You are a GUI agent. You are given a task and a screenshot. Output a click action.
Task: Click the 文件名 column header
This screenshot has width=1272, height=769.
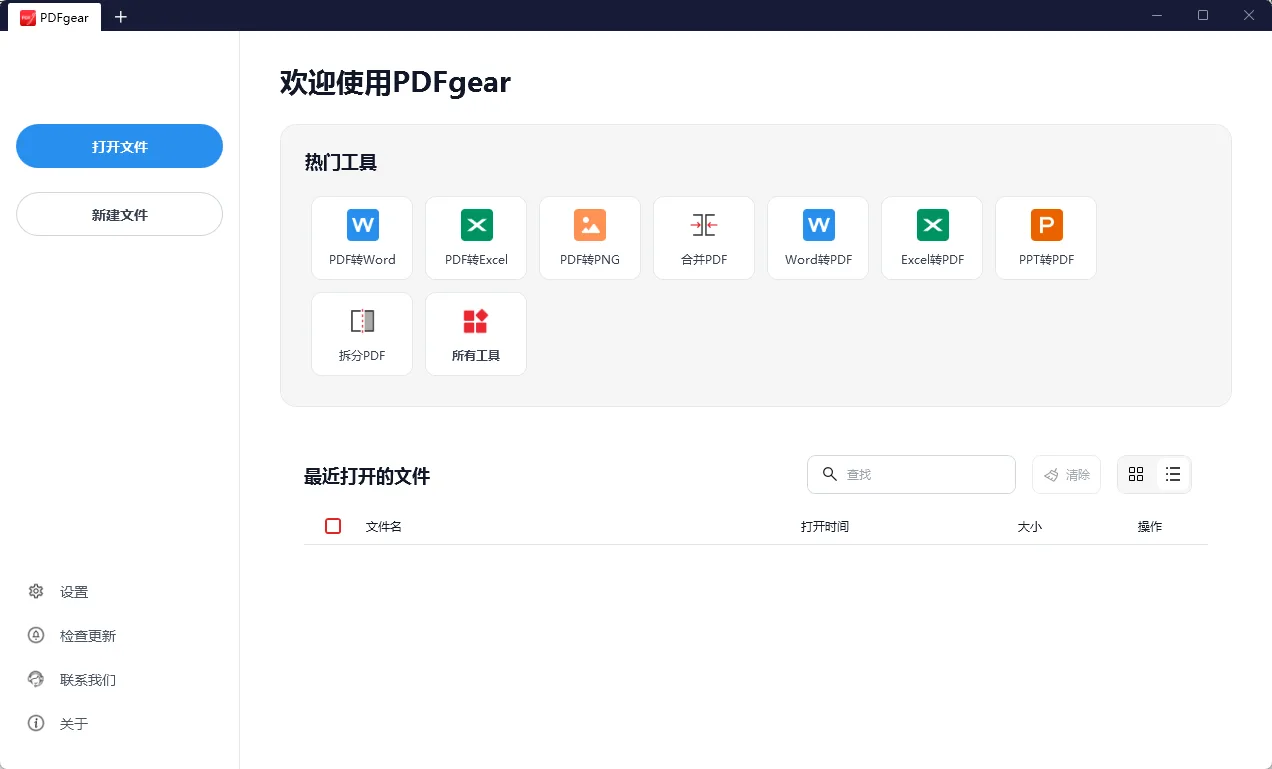tap(384, 526)
